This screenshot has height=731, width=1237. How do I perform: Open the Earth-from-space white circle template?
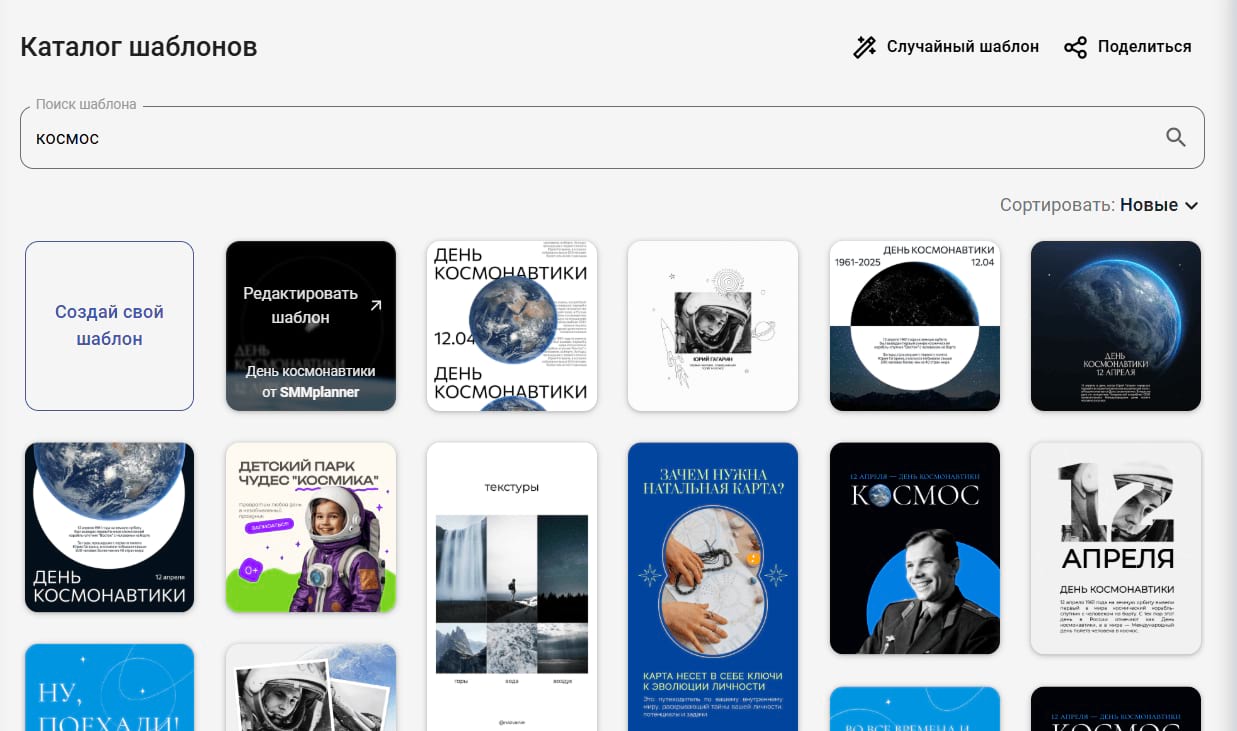coord(109,527)
